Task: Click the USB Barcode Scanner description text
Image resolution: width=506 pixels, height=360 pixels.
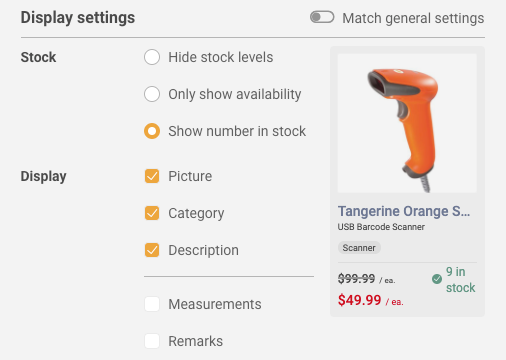Action: (x=381, y=227)
